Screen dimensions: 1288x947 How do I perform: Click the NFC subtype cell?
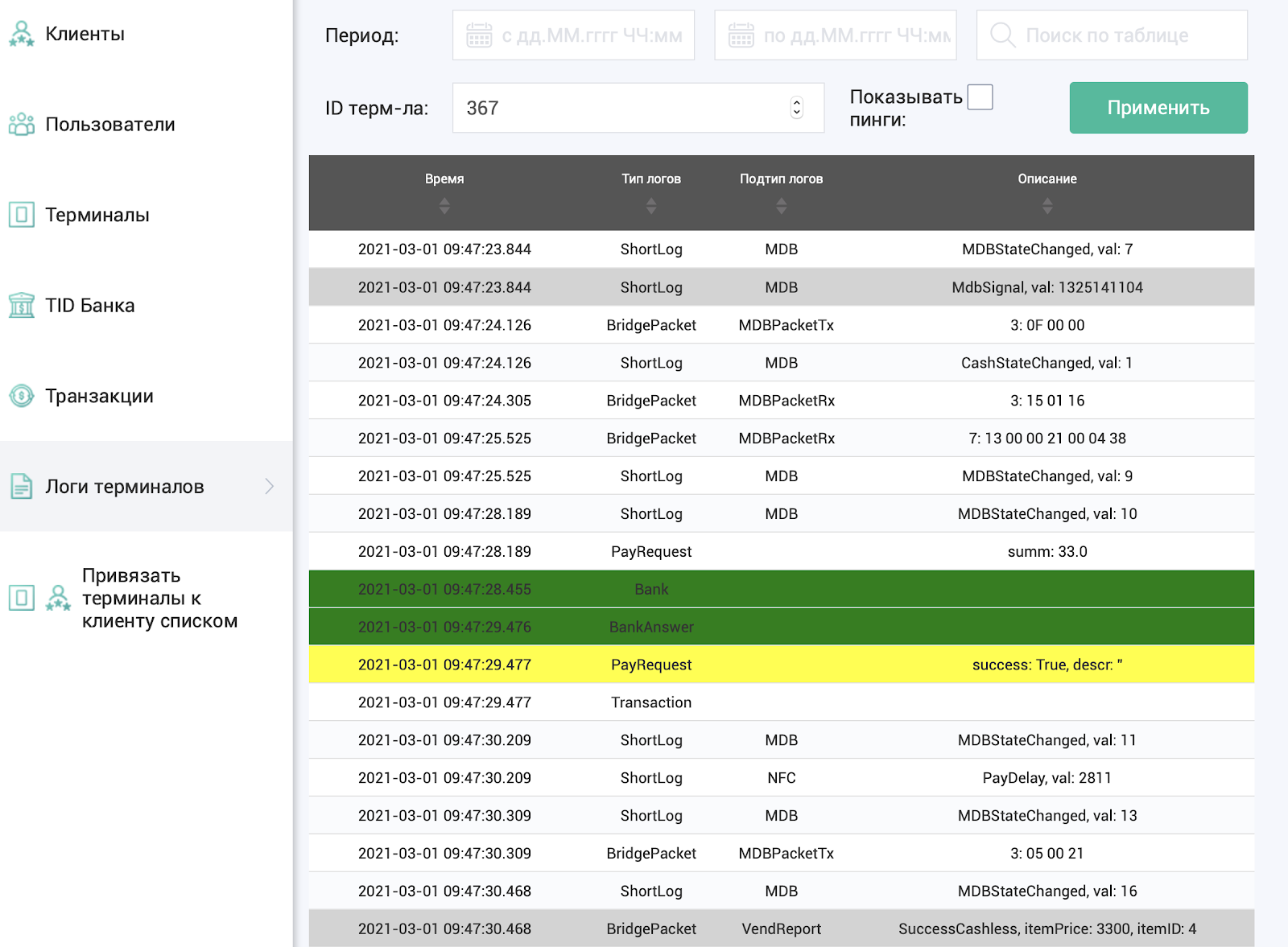point(782,778)
